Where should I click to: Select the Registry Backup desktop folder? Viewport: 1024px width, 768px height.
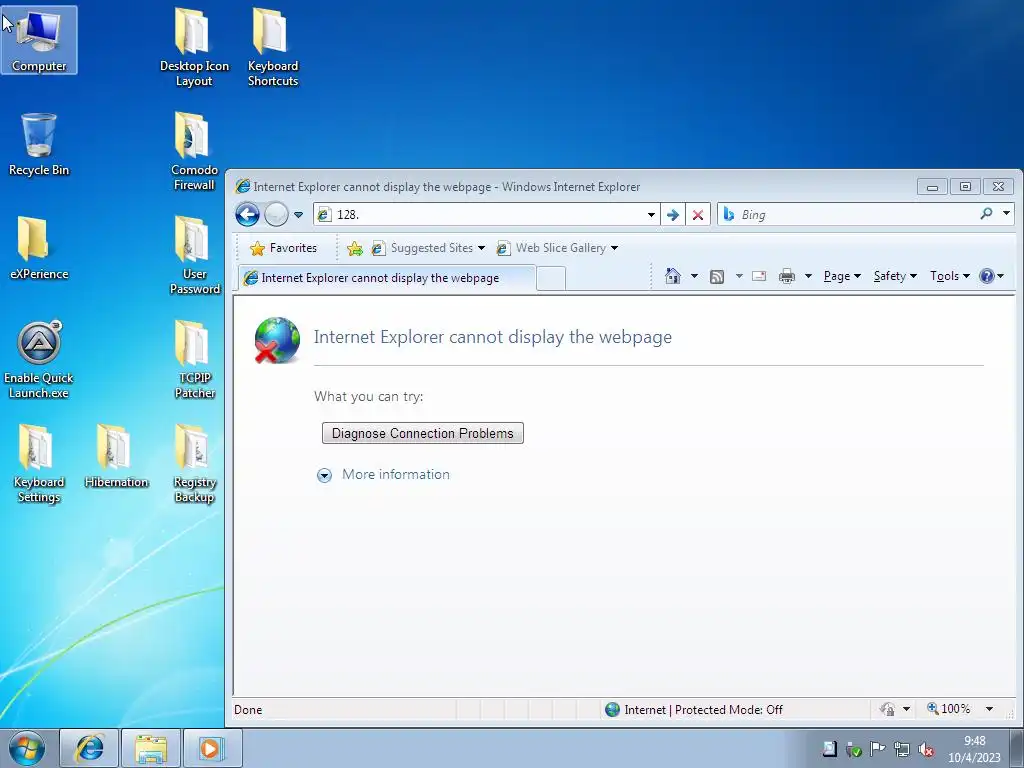click(194, 463)
